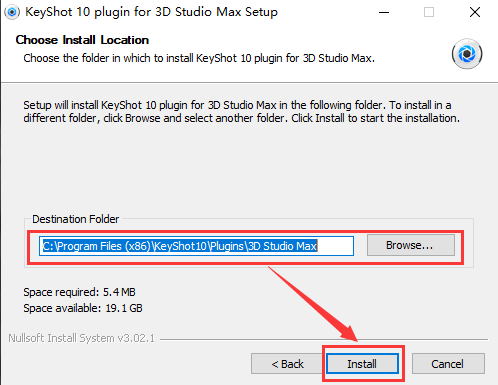This screenshot has width=498, height=385.
Task: Click the red arrow pointing to Install
Action: (313, 304)
